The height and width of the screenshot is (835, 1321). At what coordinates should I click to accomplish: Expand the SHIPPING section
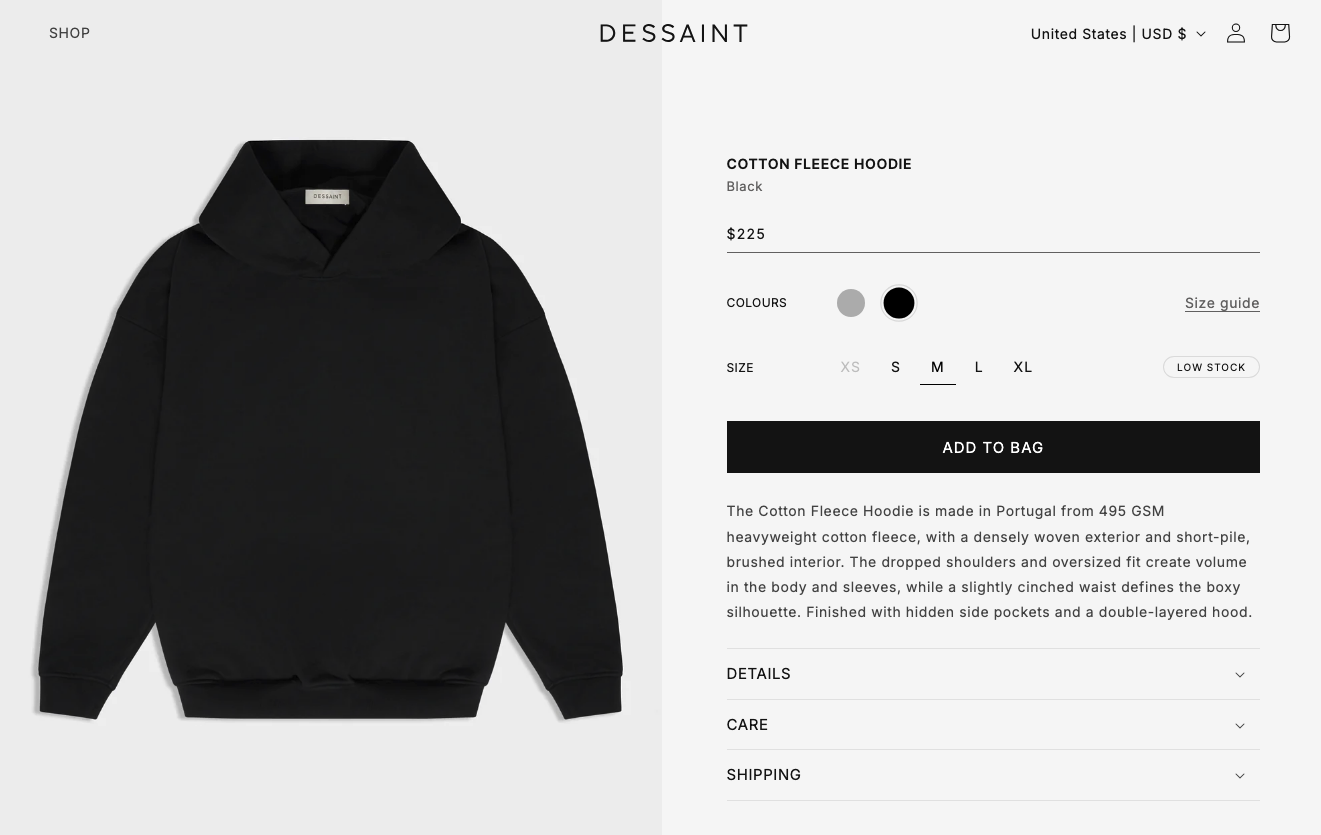(993, 775)
